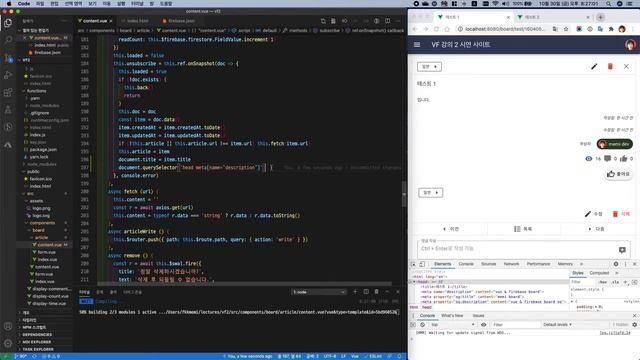Toggle the .cls class editor in the Styles pane

click(x=615, y=282)
